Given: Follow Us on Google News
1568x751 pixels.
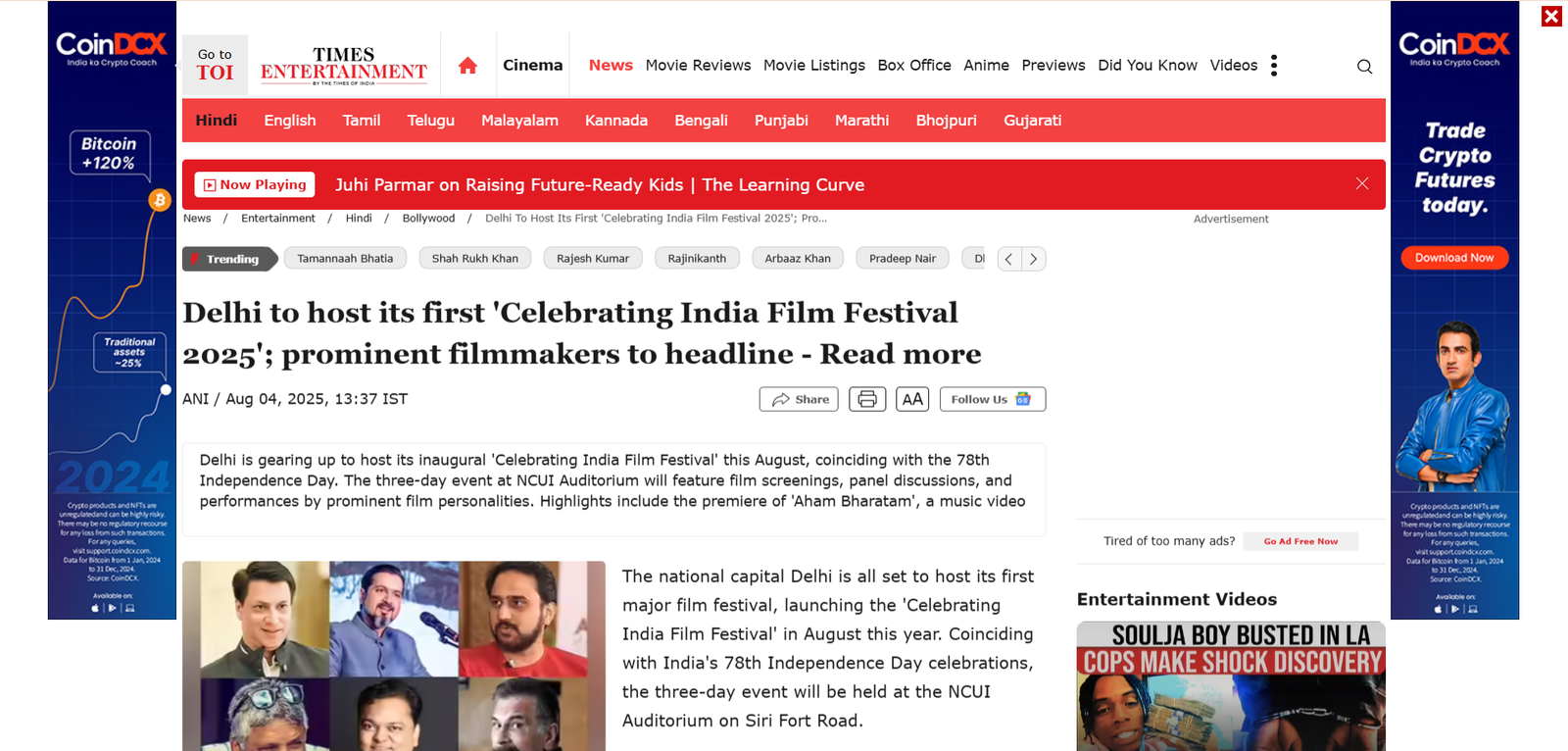Looking at the screenshot, I should [993, 399].
